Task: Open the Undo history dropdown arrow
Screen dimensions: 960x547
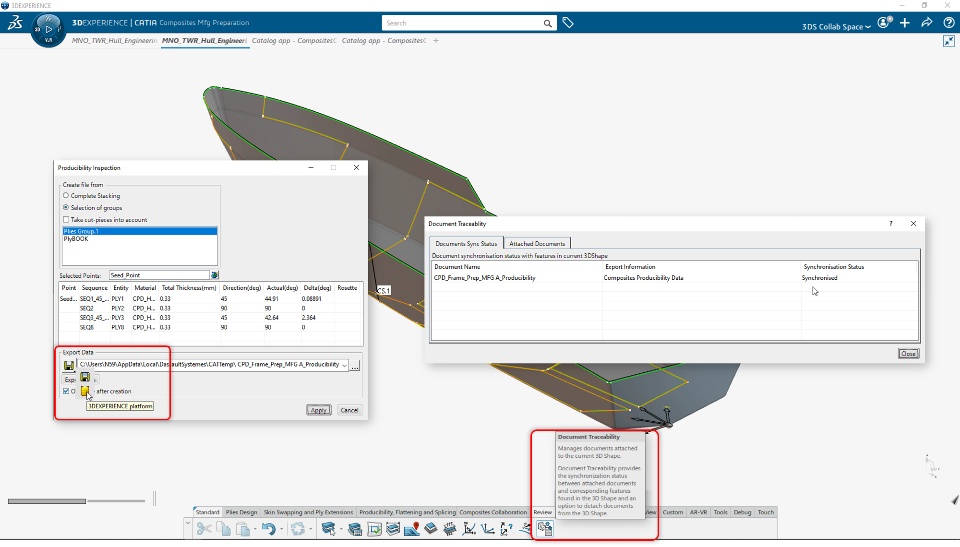Action: pos(281,529)
